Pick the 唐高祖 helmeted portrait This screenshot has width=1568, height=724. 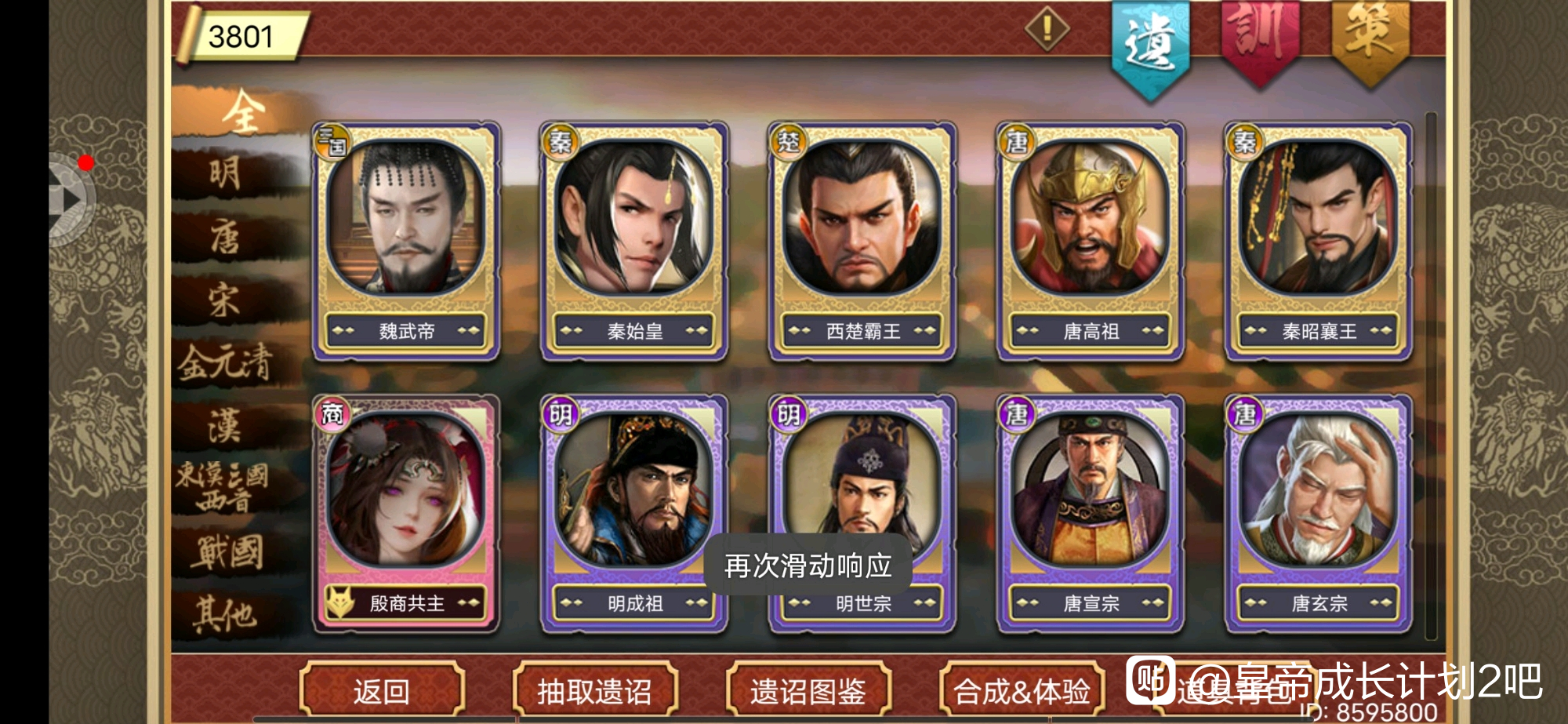(x=1091, y=241)
